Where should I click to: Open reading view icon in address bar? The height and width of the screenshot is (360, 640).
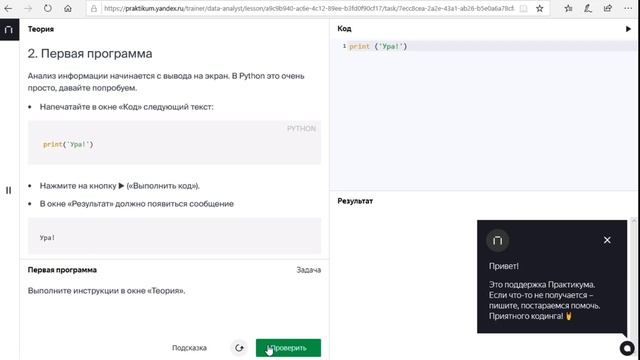[523, 9]
